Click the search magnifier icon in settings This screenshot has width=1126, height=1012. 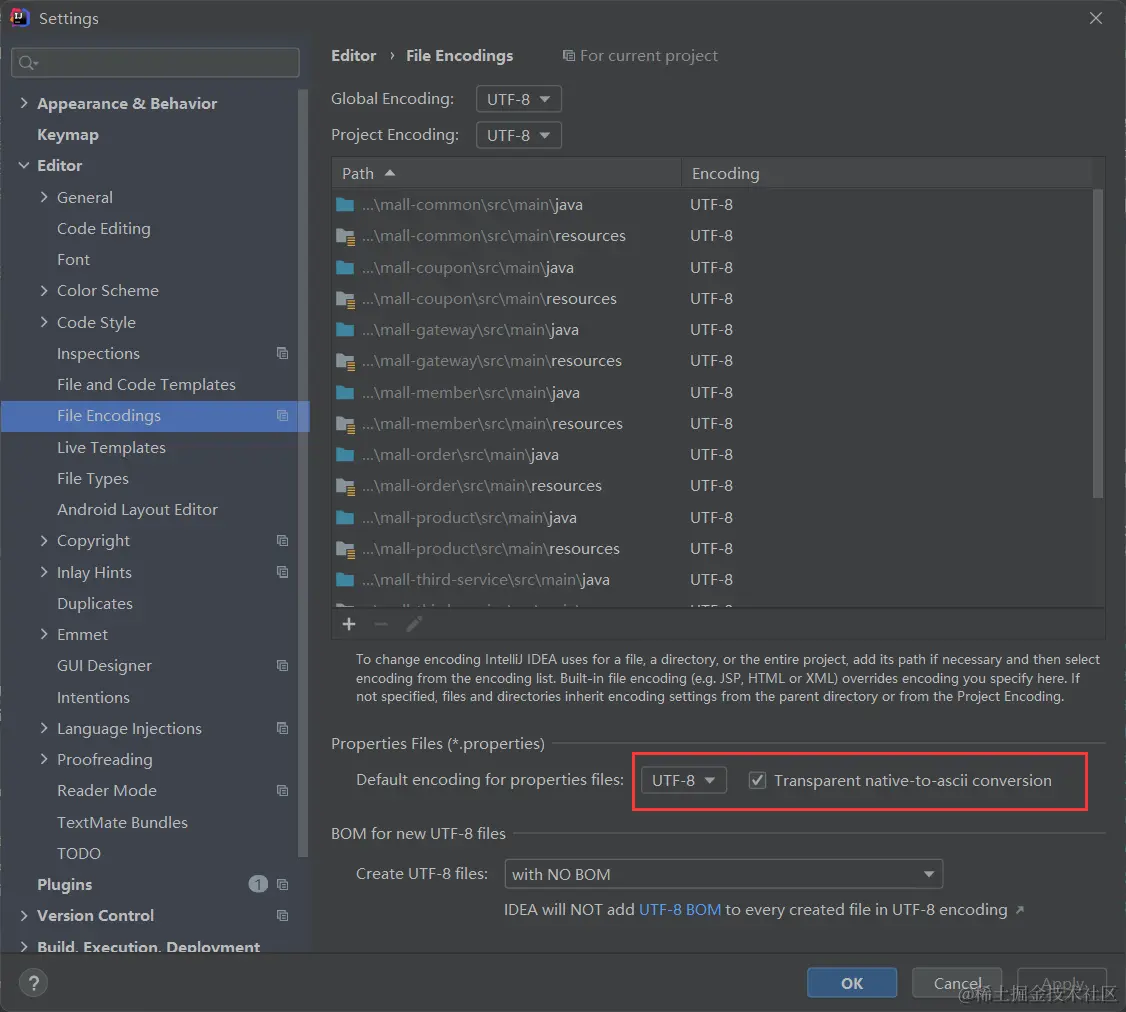click(27, 62)
